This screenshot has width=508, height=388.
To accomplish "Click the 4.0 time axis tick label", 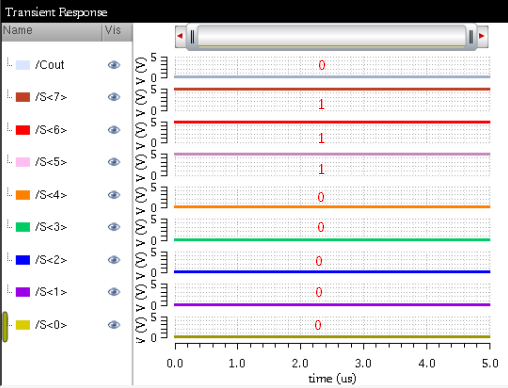I will pos(427,363).
